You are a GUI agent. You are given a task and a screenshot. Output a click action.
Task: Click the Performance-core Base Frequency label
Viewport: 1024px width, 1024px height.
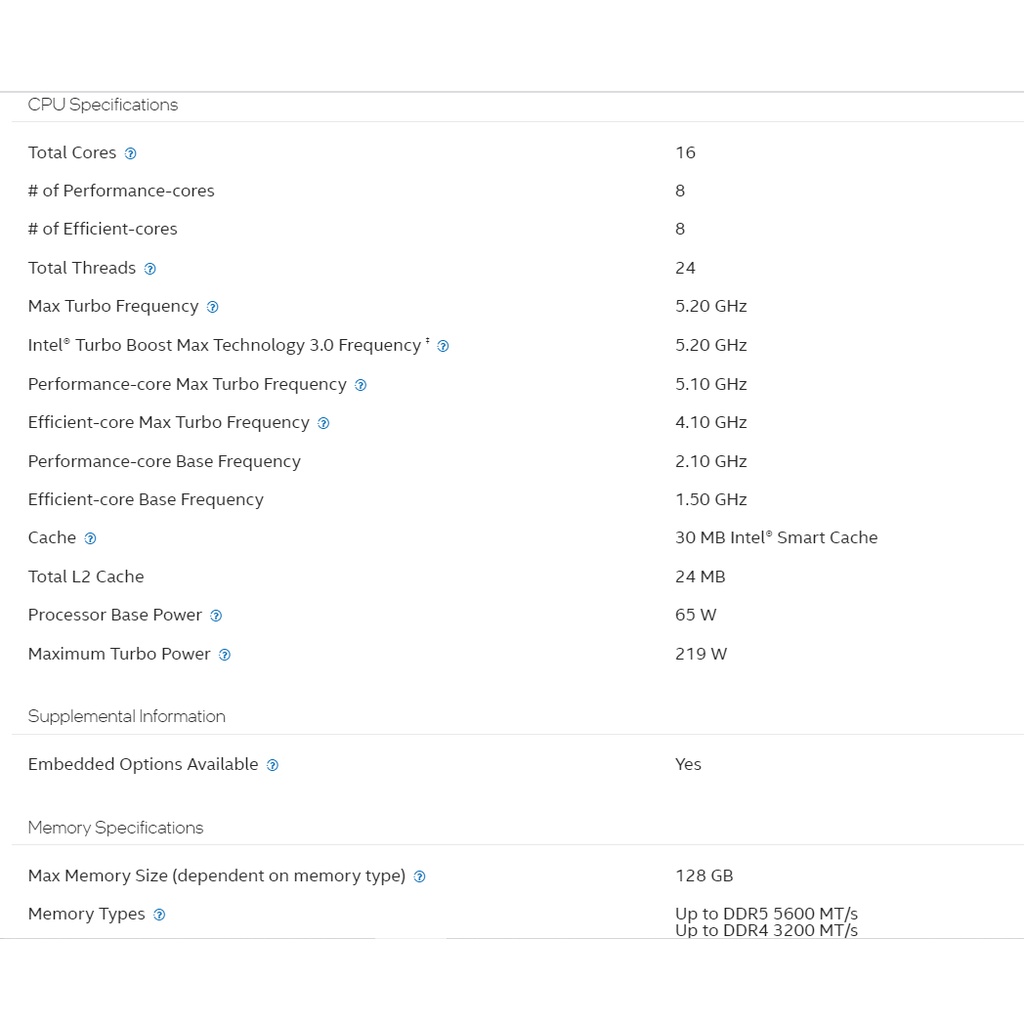[x=164, y=461]
